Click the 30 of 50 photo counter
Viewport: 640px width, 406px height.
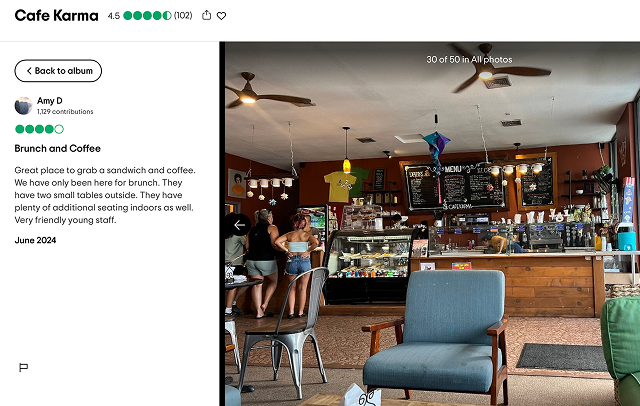click(469, 60)
